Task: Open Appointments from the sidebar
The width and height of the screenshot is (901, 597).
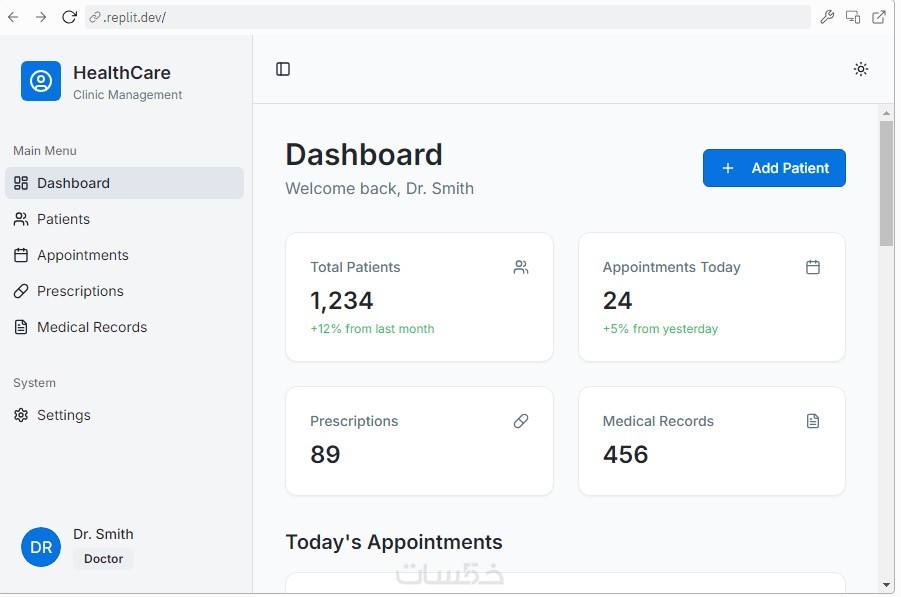Action: point(82,255)
